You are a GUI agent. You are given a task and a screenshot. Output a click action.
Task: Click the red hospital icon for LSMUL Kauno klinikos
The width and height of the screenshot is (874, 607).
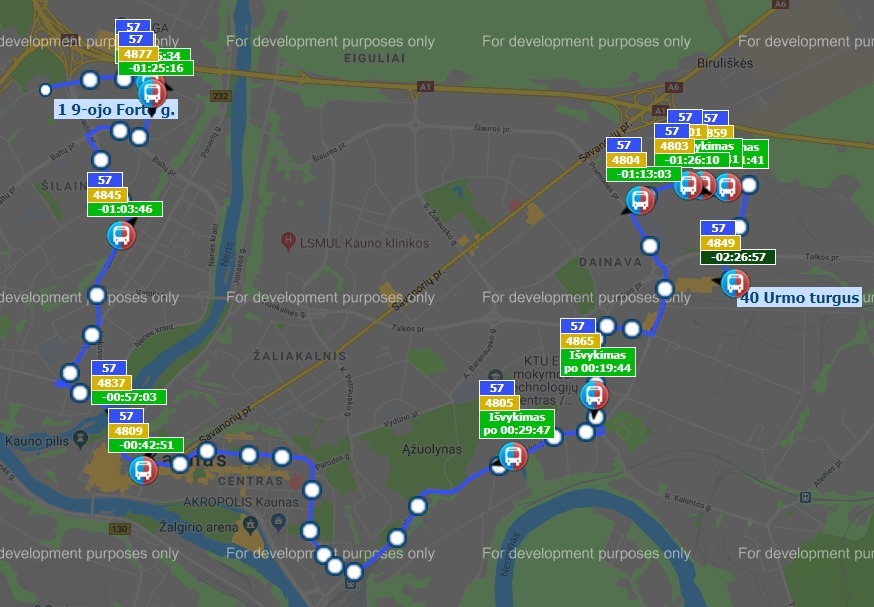(x=289, y=241)
